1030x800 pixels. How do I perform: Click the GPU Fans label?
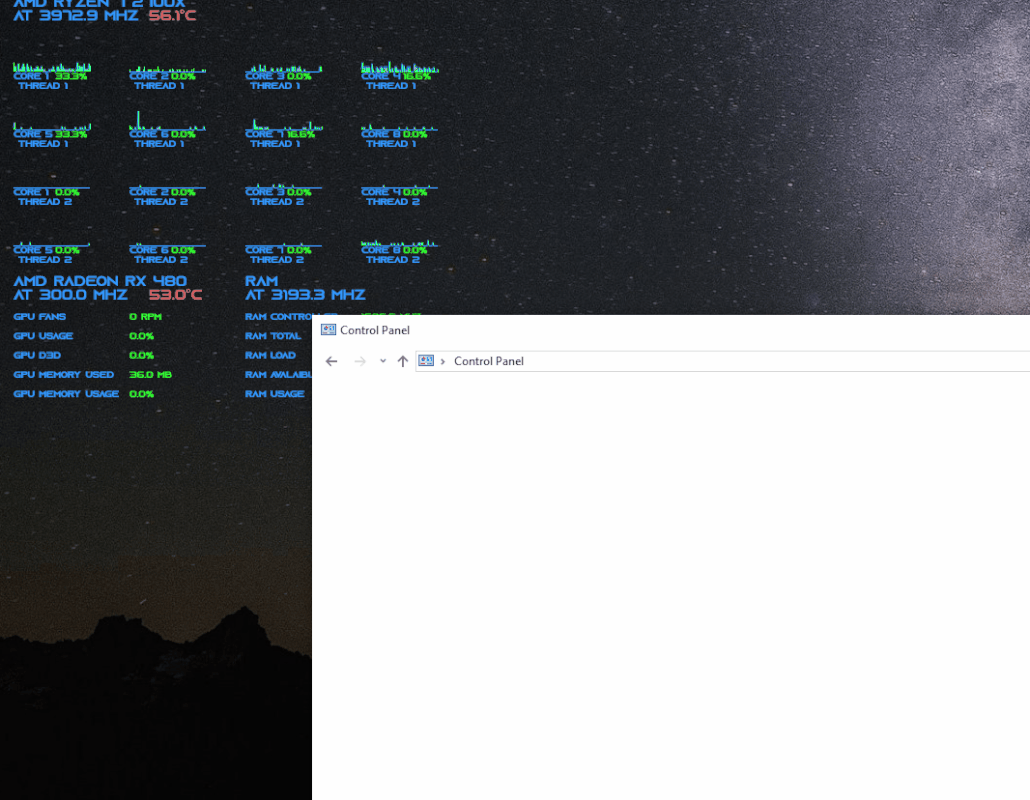tap(39, 317)
